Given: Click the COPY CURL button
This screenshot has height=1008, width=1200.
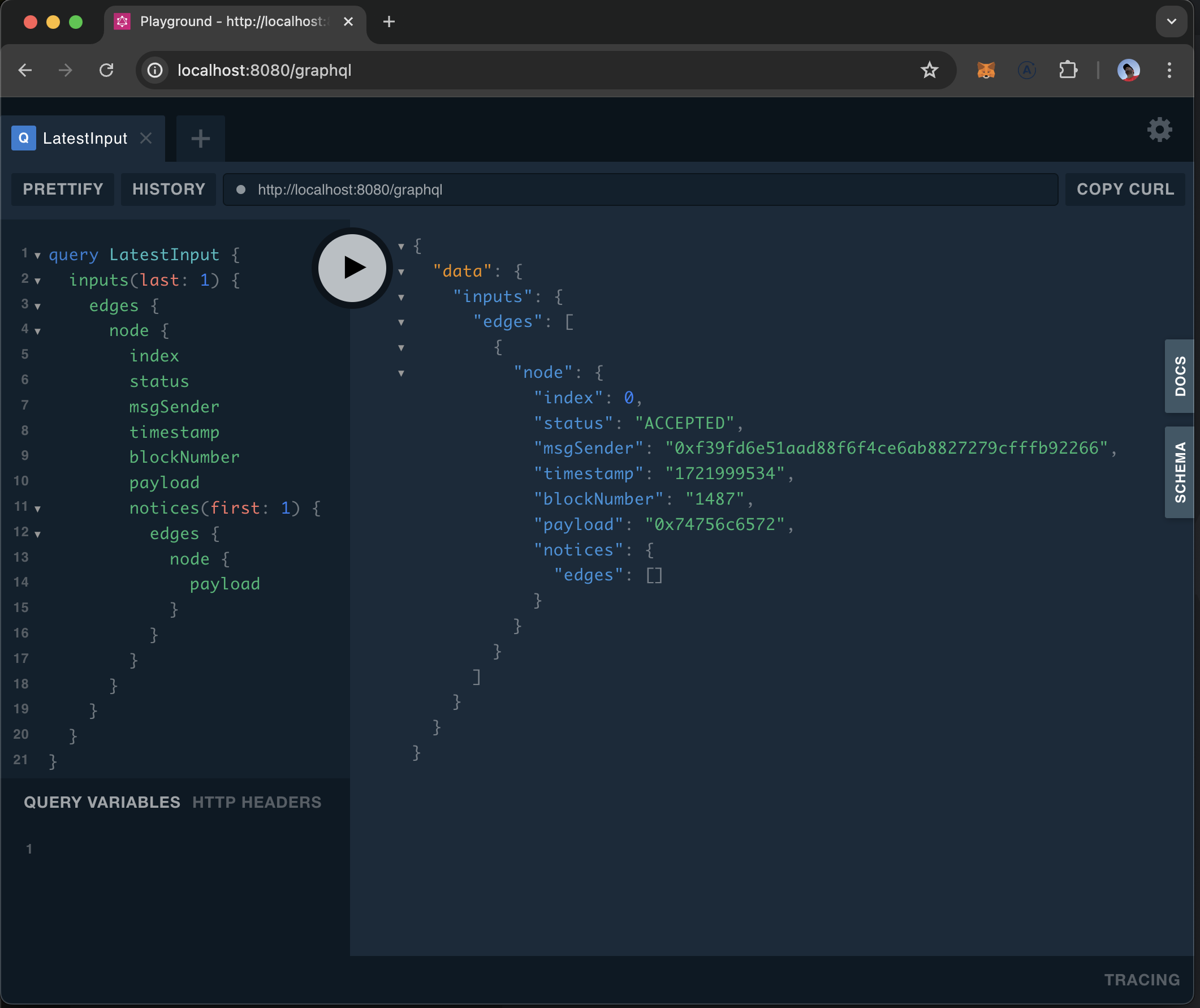Looking at the screenshot, I should click(1124, 189).
